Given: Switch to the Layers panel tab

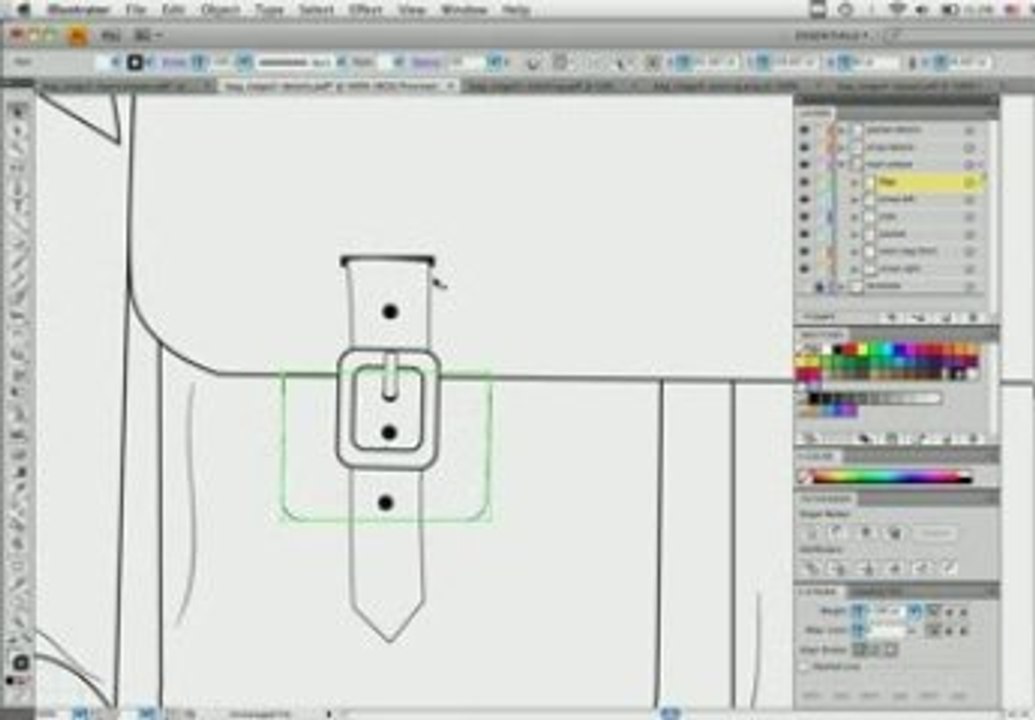Looking at the screenshot, I should tap(816, 113).
